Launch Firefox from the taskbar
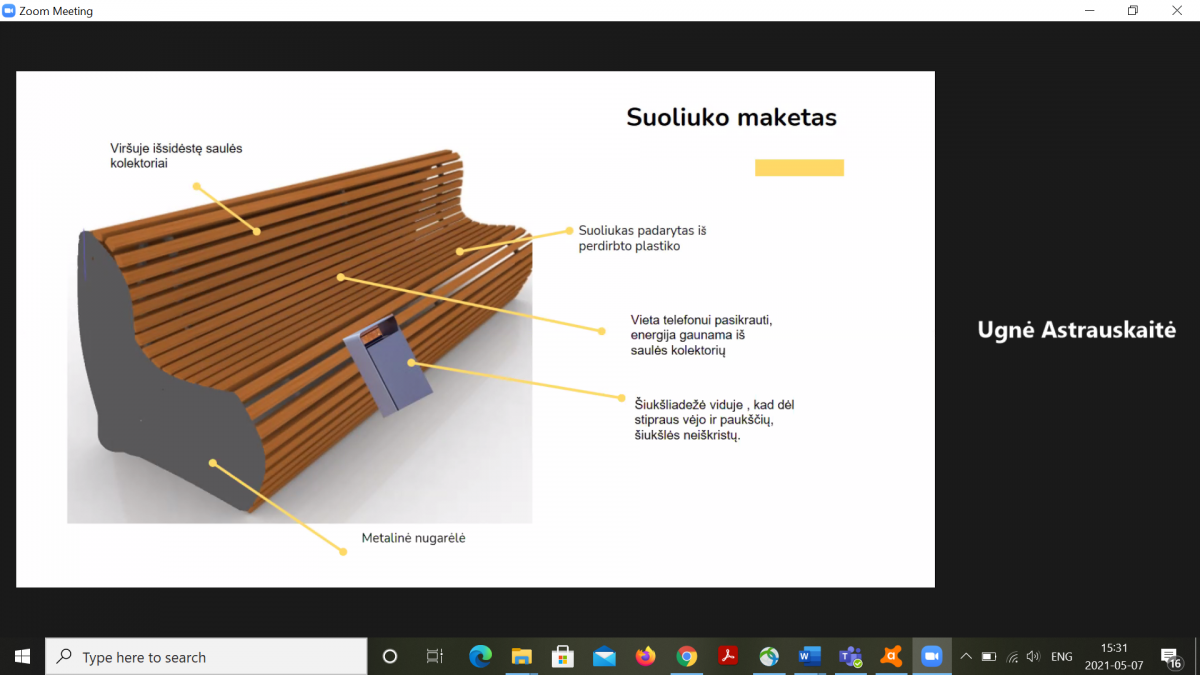Viewport: 1200px width, 675px height. [x=645, y=657]
